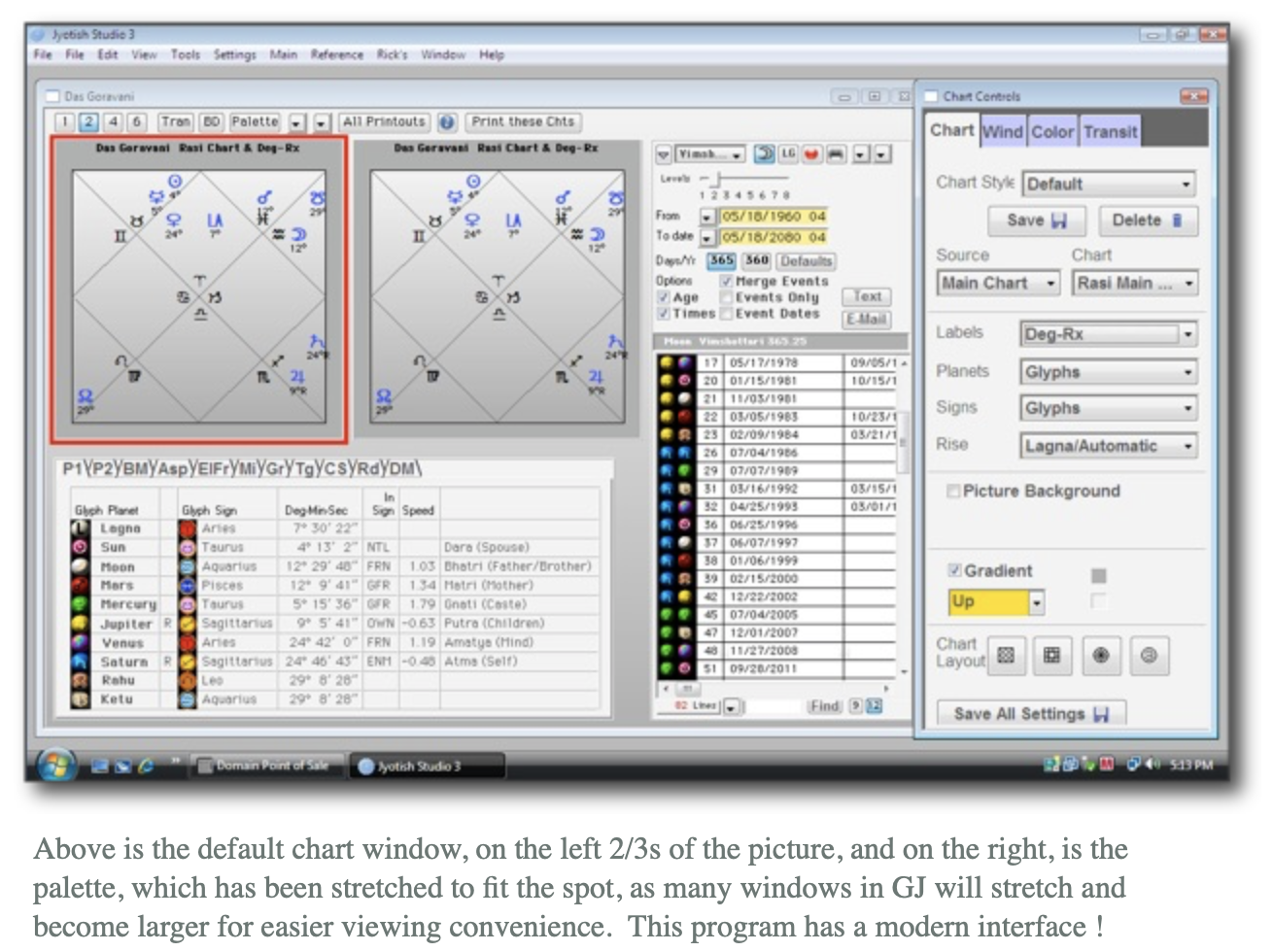Open the Chart Style Default dropdown
Image resolution: width=1273 pixels, height=952 pixels.
pyautogui.click(x=1109, y=185)
